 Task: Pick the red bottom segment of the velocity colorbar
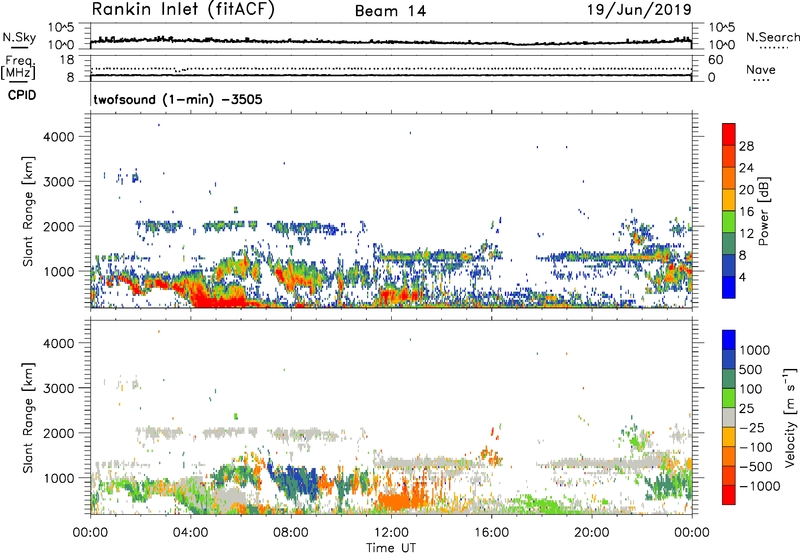(x=729, y=495)
